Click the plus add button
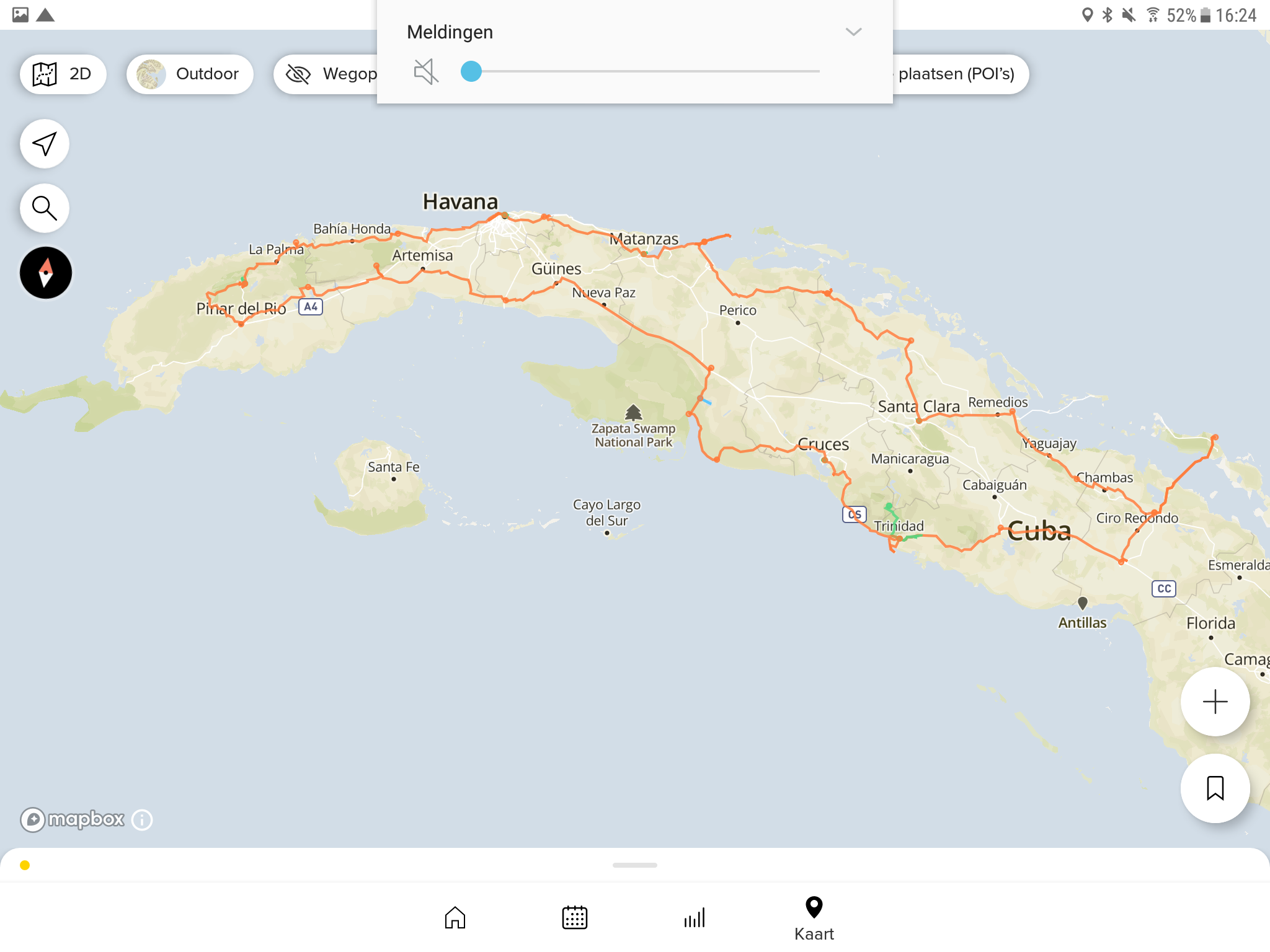This screenshot has height=952, width=1270. (x=1215, y=702)
